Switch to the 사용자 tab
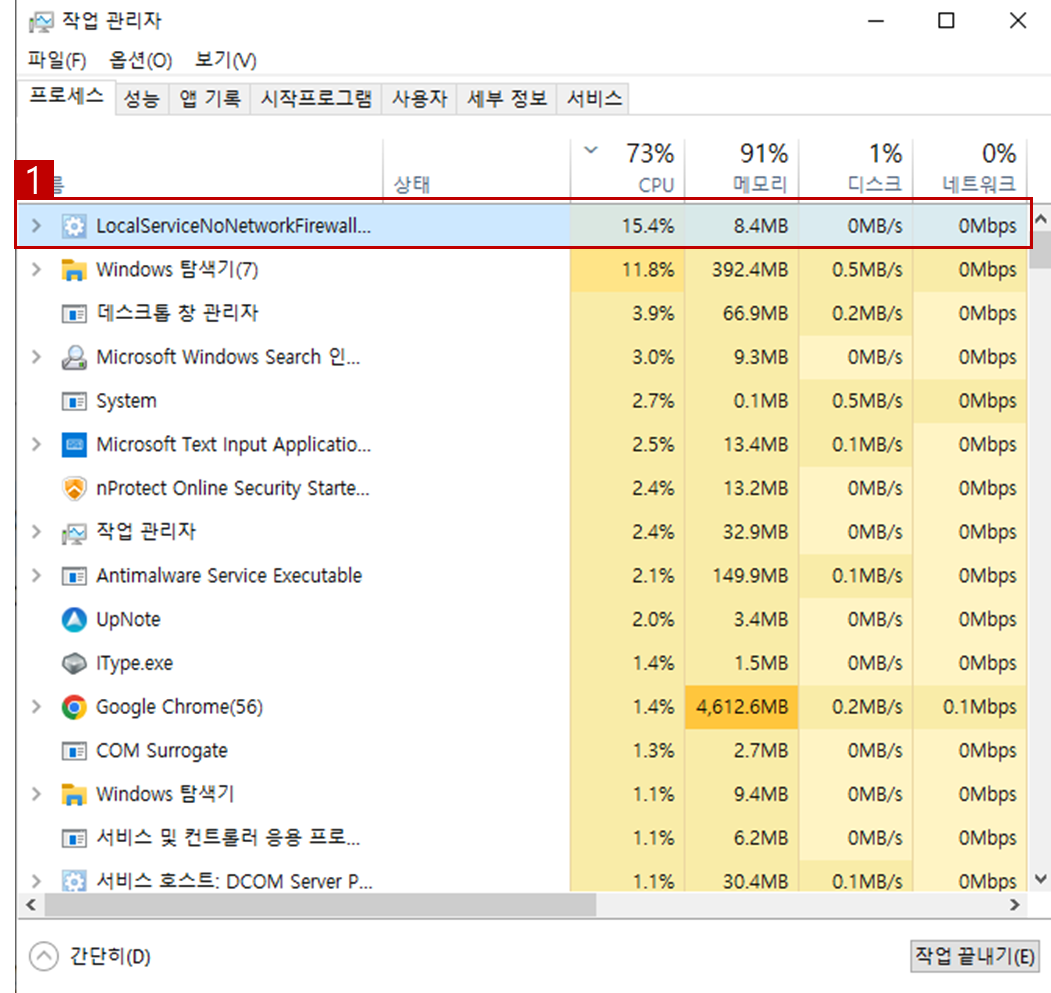The height and width of the screenshot is (993, 1051). click(x=419, y=99)
